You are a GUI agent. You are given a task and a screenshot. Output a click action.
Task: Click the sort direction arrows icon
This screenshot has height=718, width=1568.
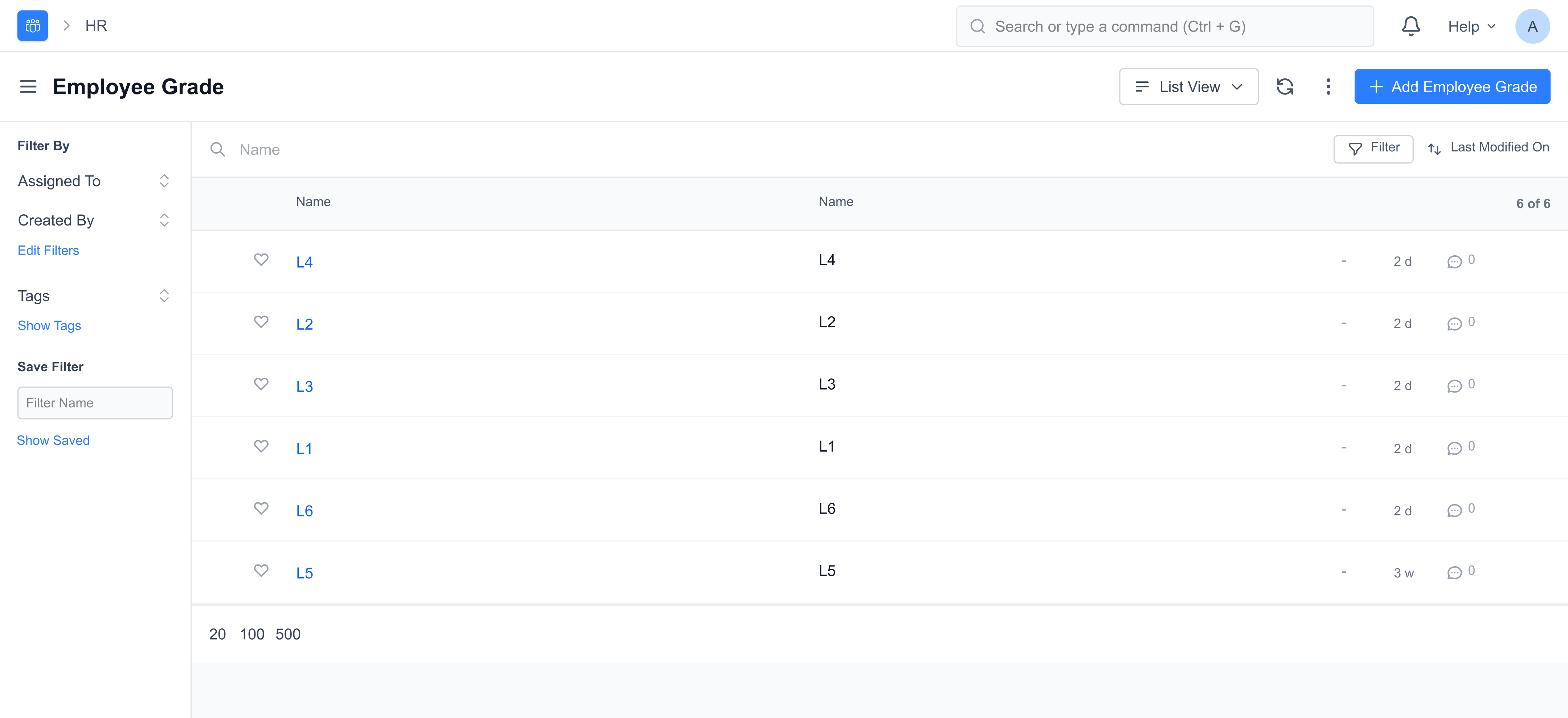click(1434, 149)
